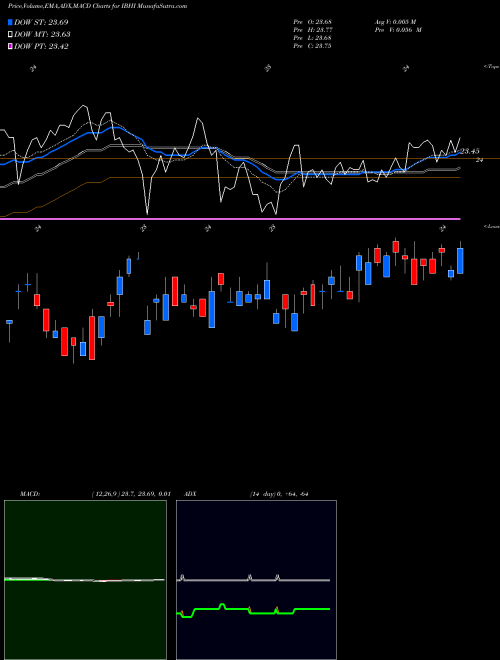Click the blue DOW ST legend swatch

click(x=10, y=22)
